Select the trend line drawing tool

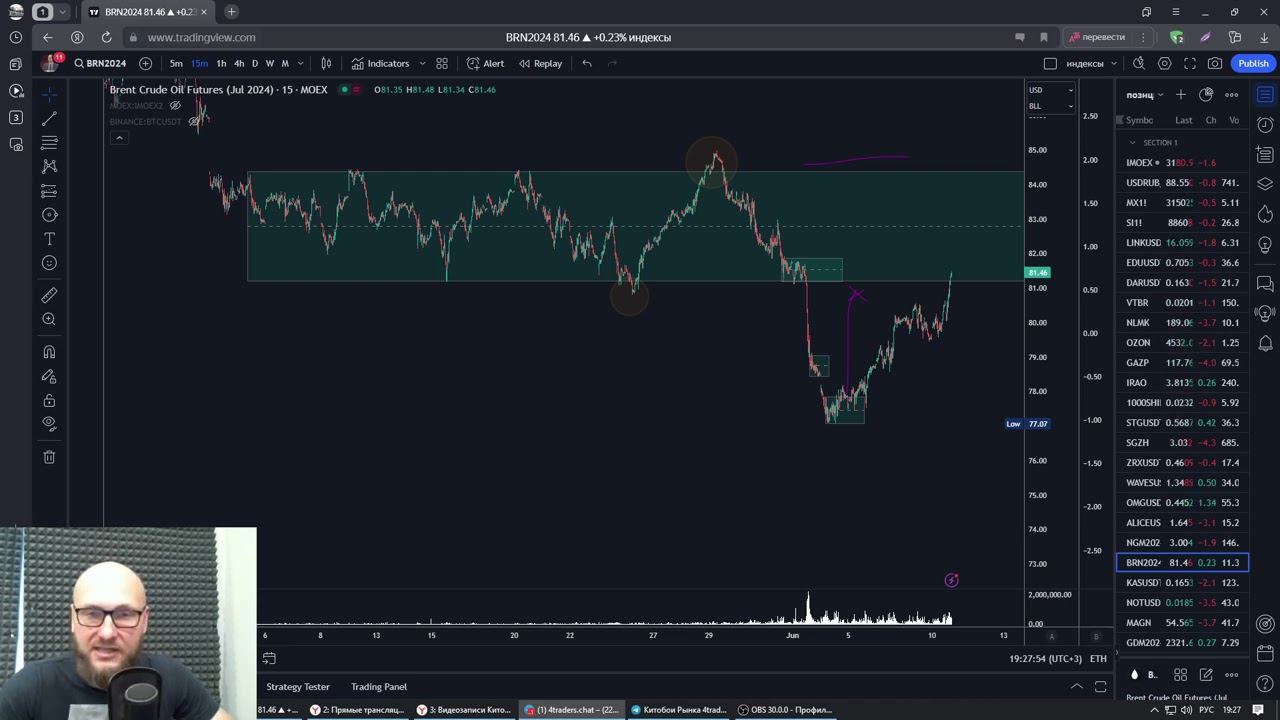pyautogui.click(x=49, y=118)
